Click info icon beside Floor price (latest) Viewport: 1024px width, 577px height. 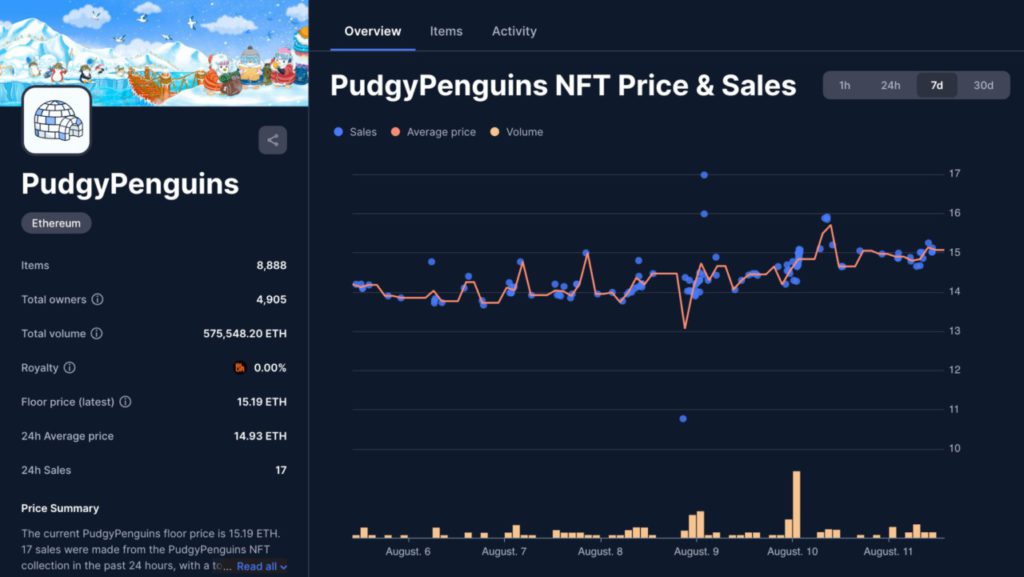coord(125,402)
